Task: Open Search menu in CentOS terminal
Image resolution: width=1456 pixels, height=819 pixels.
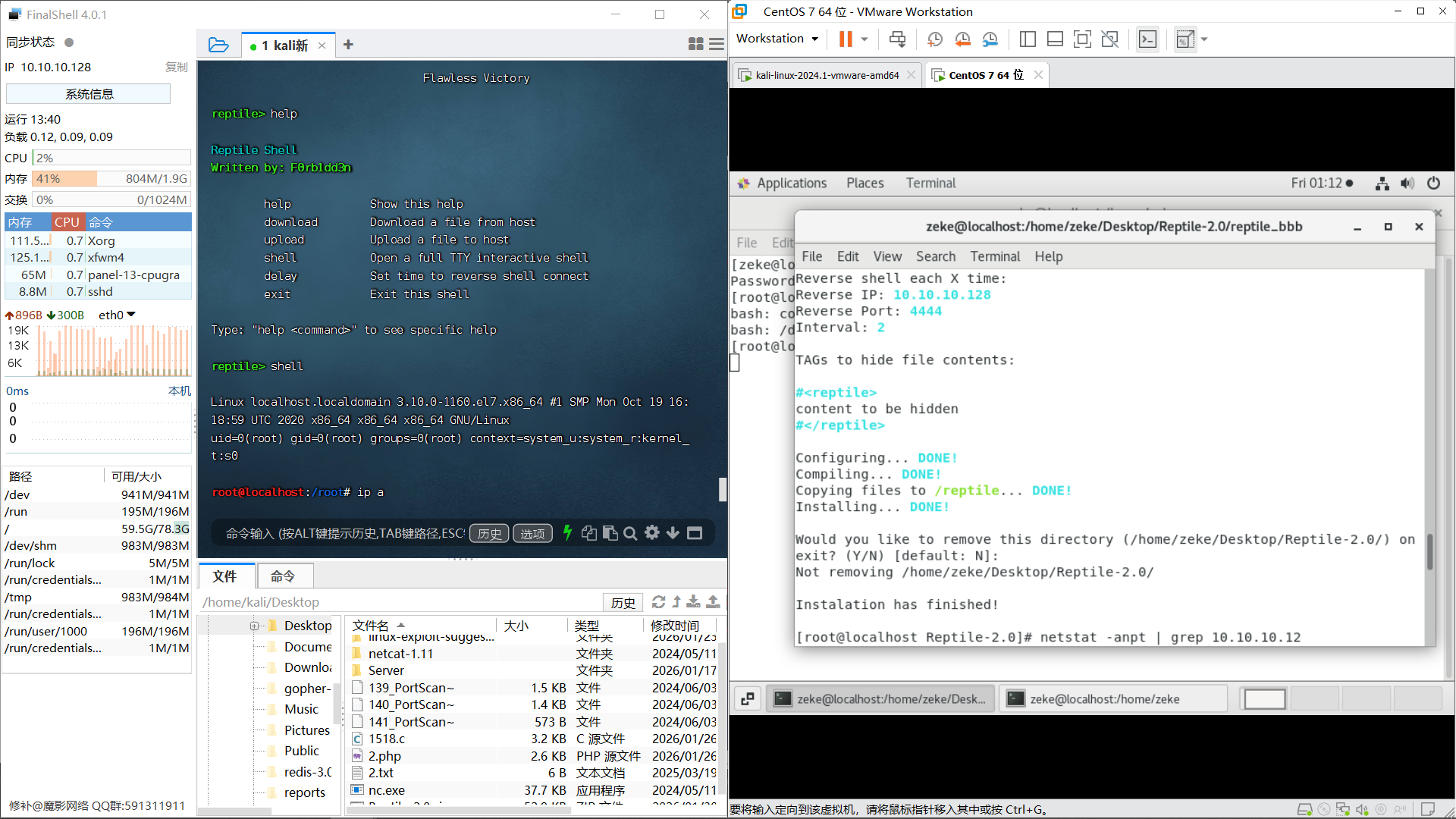Action: coord(935,256)
